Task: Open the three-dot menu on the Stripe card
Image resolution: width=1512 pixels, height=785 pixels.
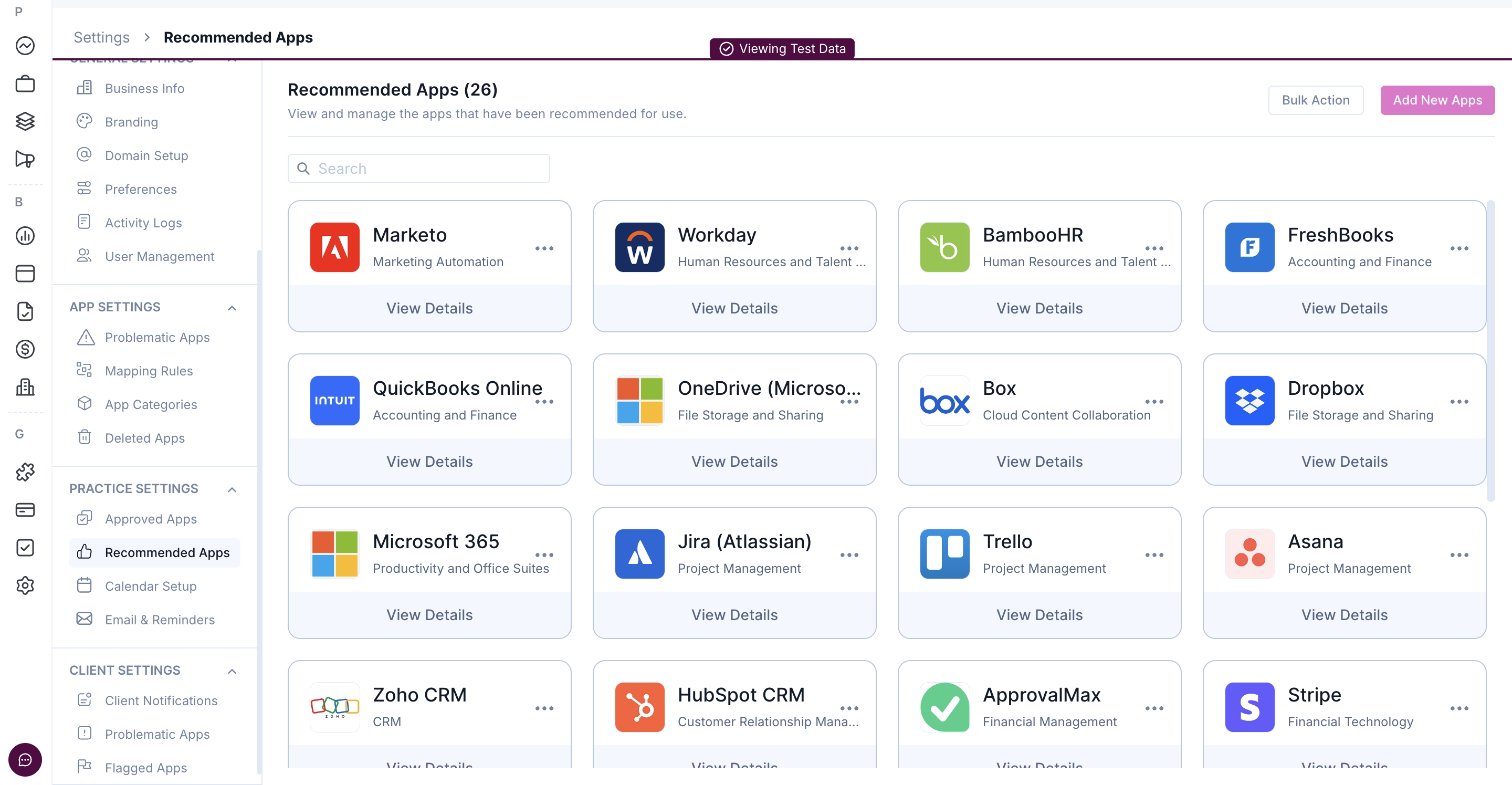Action: [x=1458, y=708]
